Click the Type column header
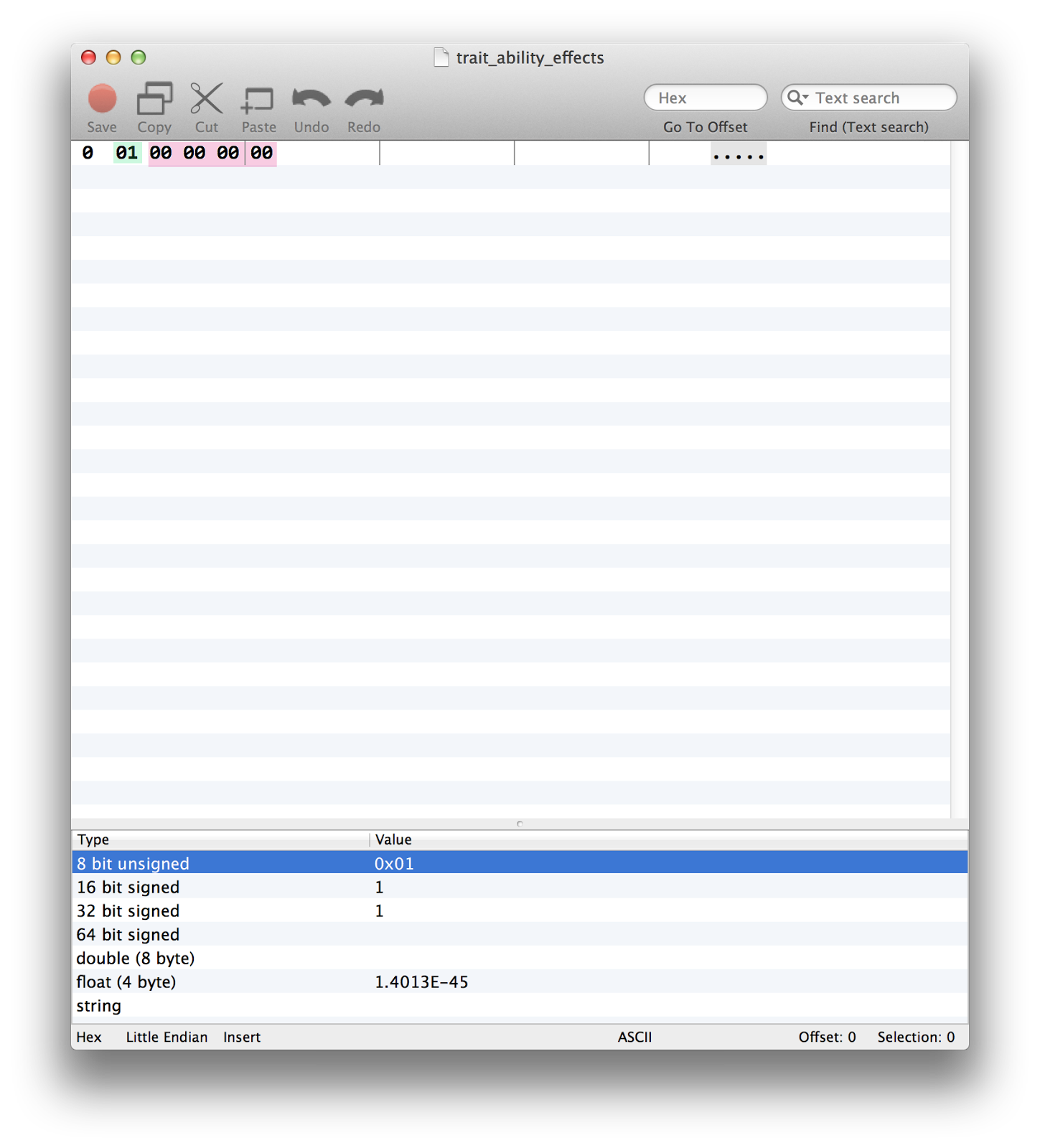Image resolution: width=1040 pixels, height=1148 pixels. (220, 839)
